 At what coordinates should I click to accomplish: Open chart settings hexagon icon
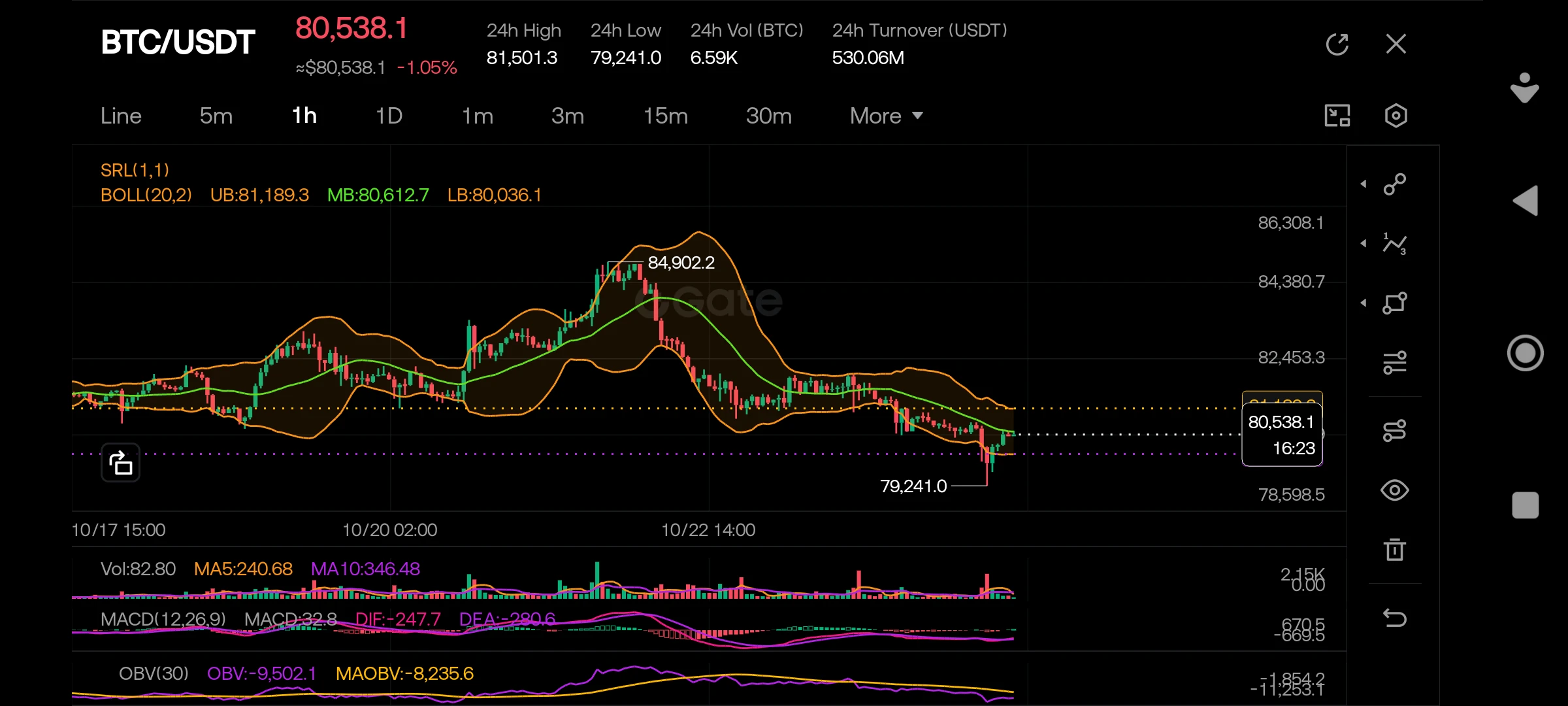coord(1396,116)
